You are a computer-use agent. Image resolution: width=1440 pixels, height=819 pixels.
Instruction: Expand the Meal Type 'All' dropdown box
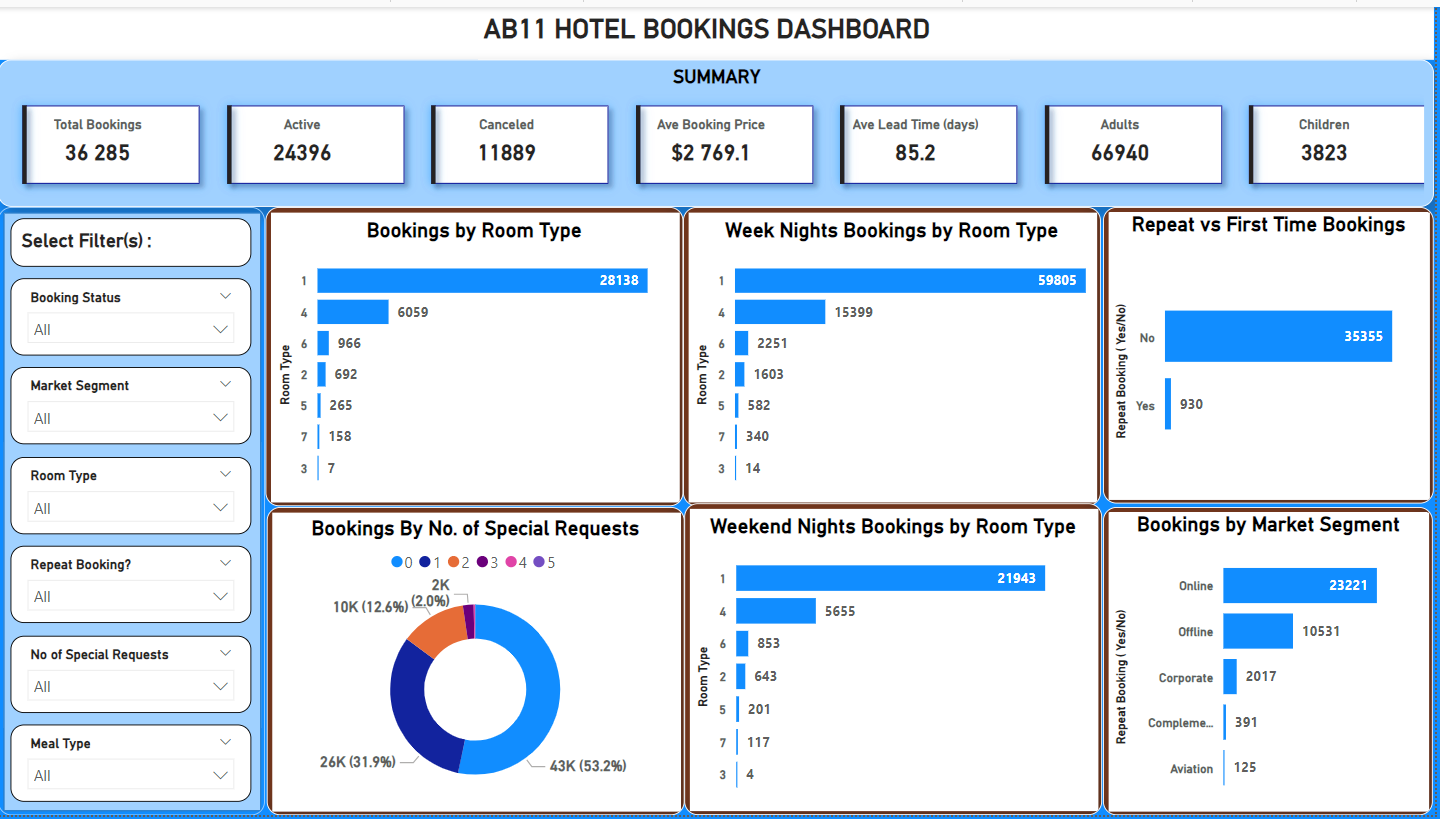click(131, 775)
